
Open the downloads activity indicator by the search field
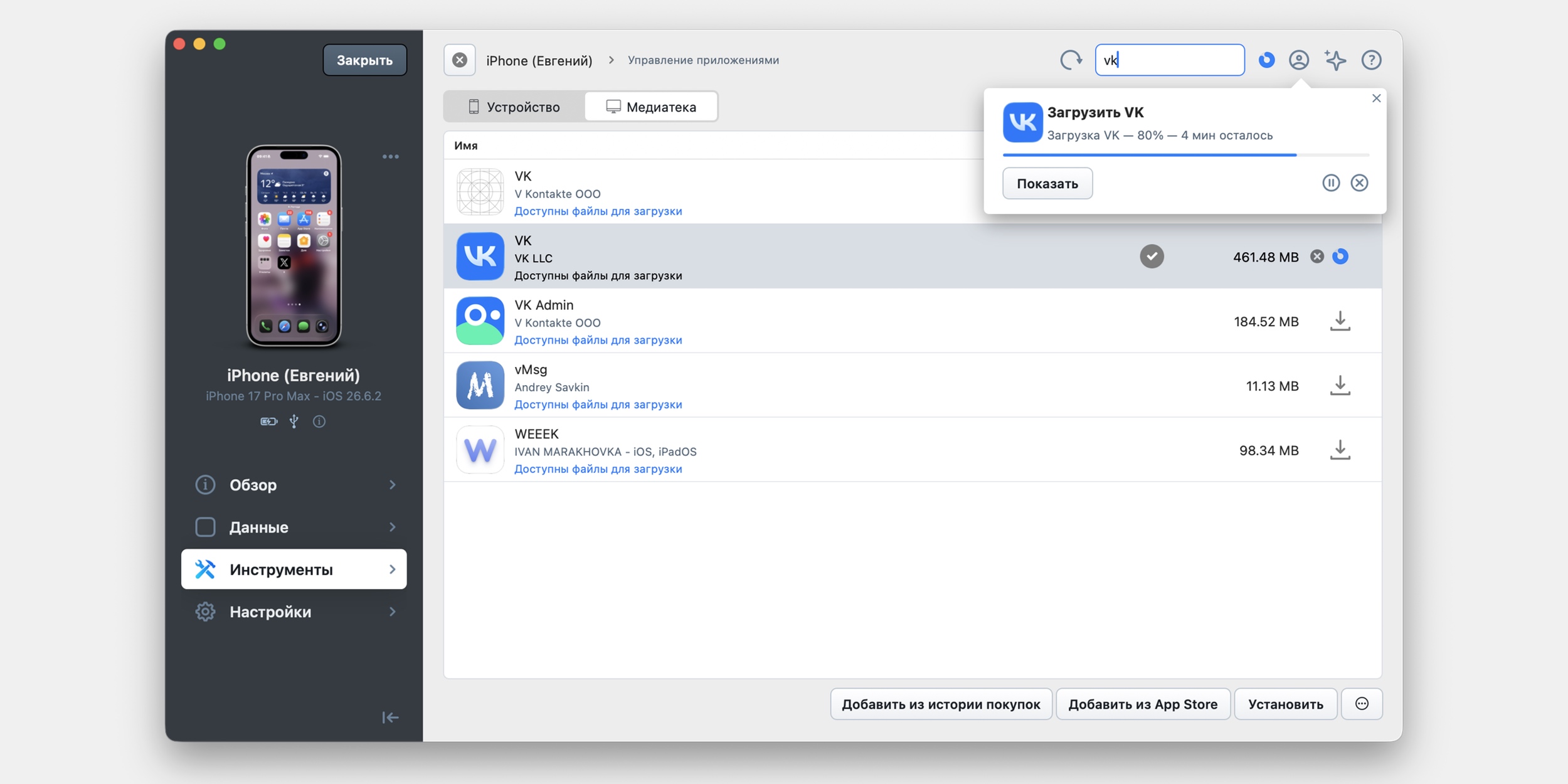1266,60
